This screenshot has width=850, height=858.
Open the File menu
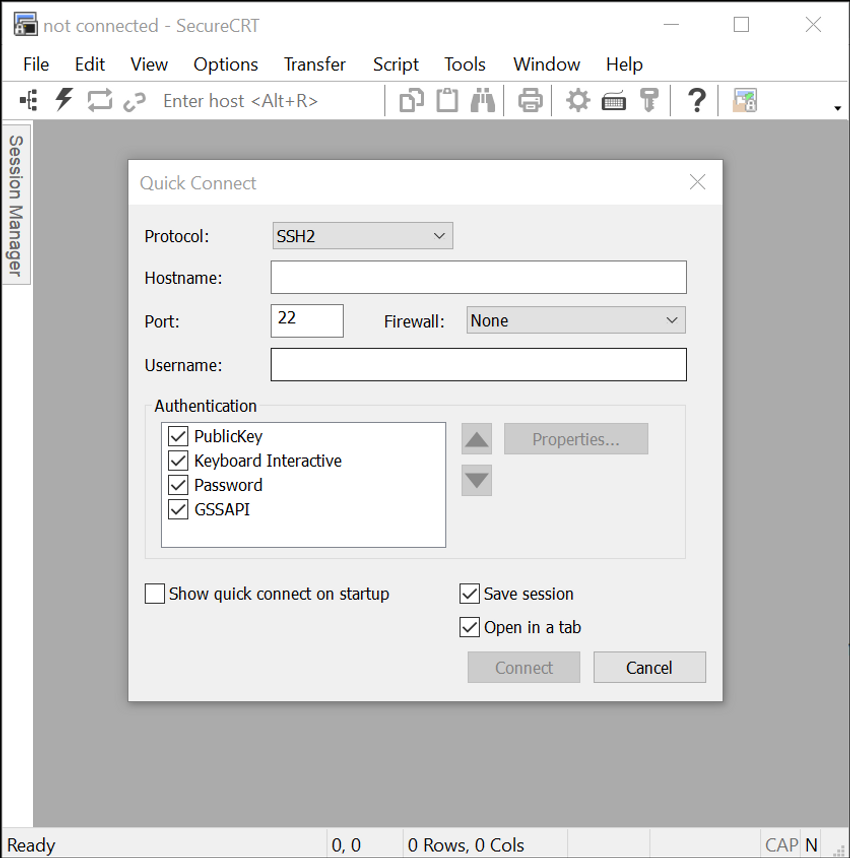coord(36,64)
